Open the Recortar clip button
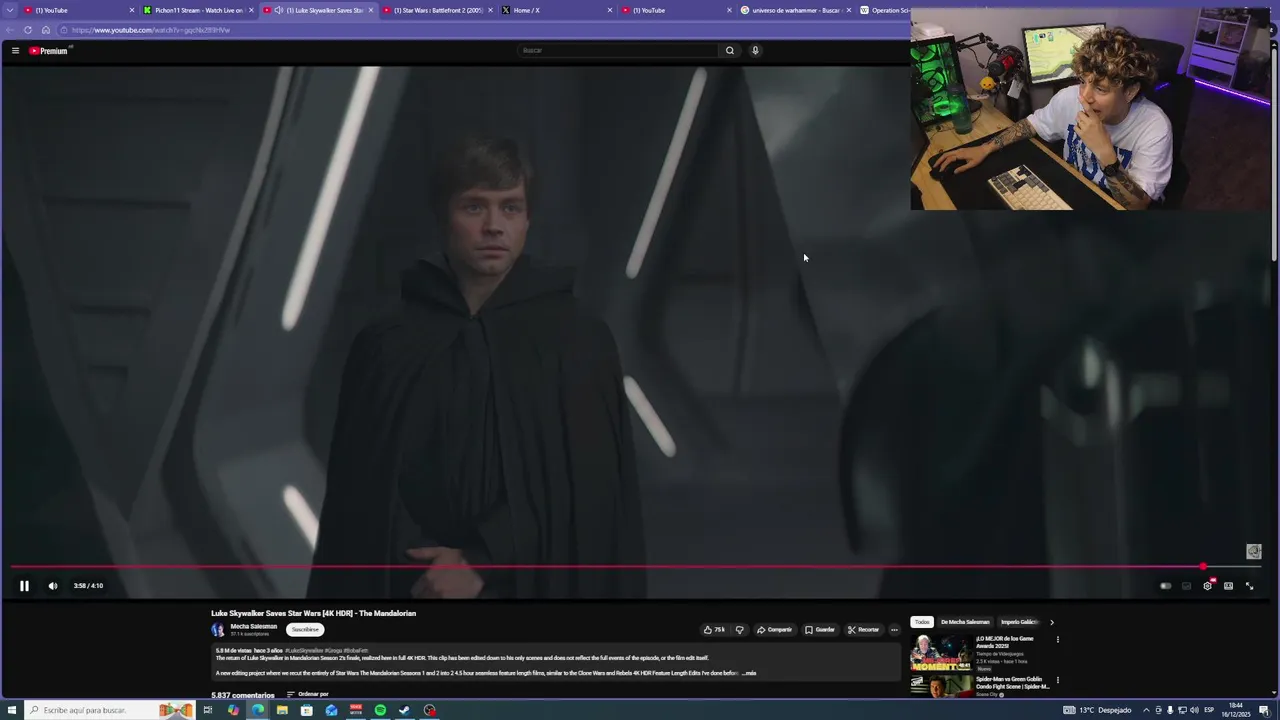The image size is (1280, 720). click(x=863, y=630)
